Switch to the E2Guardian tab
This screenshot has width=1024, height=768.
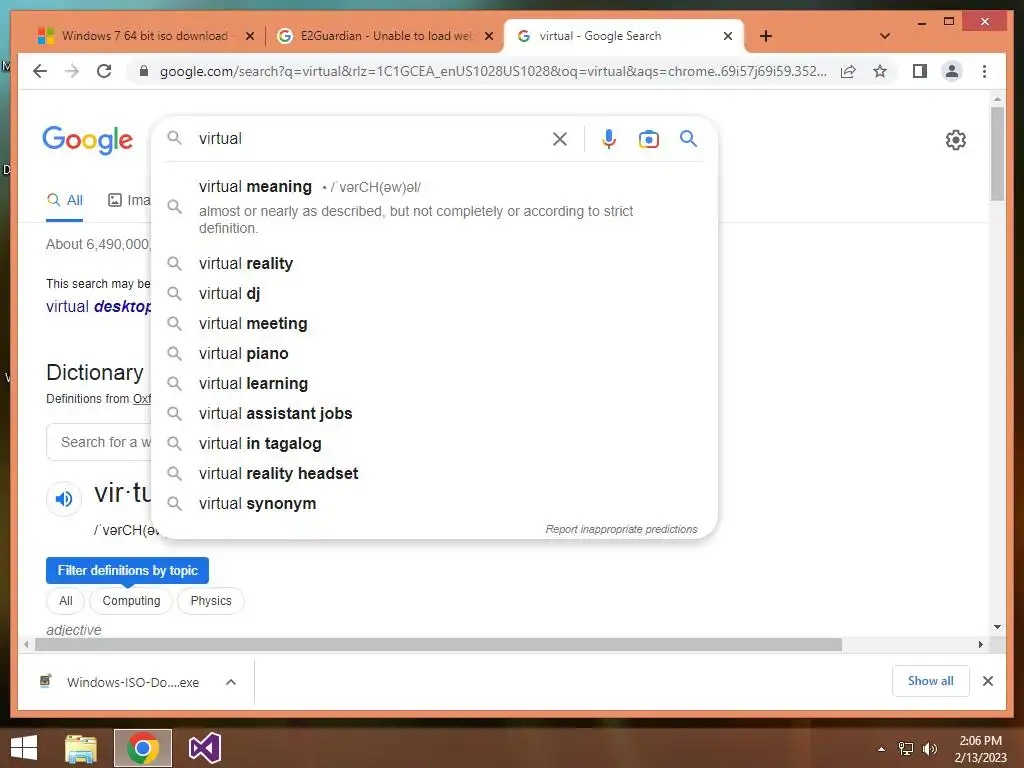point(384,36)
